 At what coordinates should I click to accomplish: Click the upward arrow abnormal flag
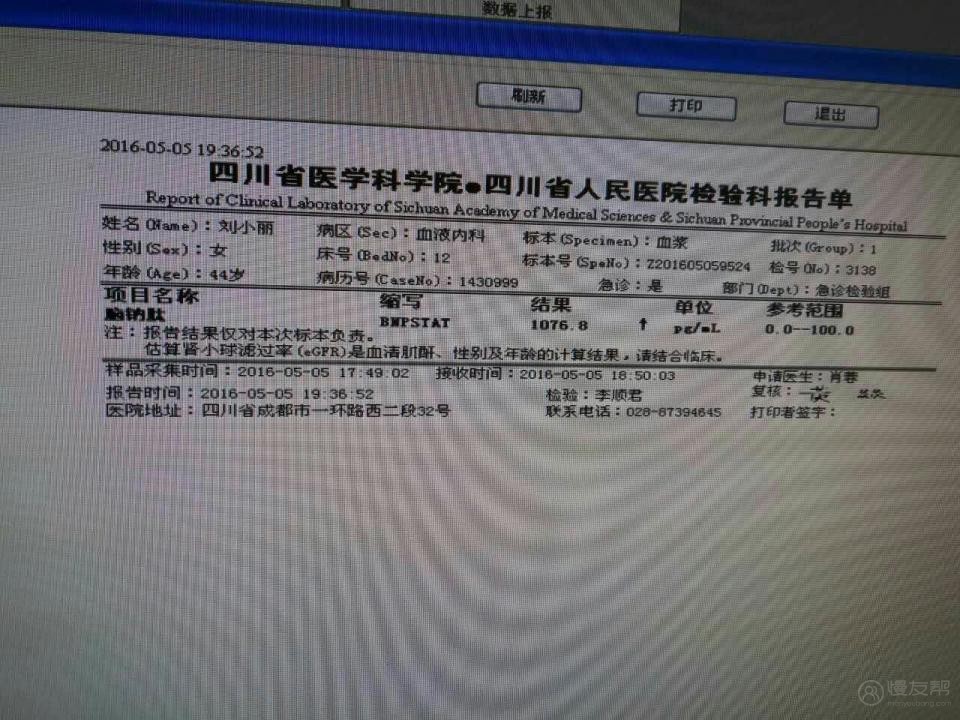click(x=642, y=324)
